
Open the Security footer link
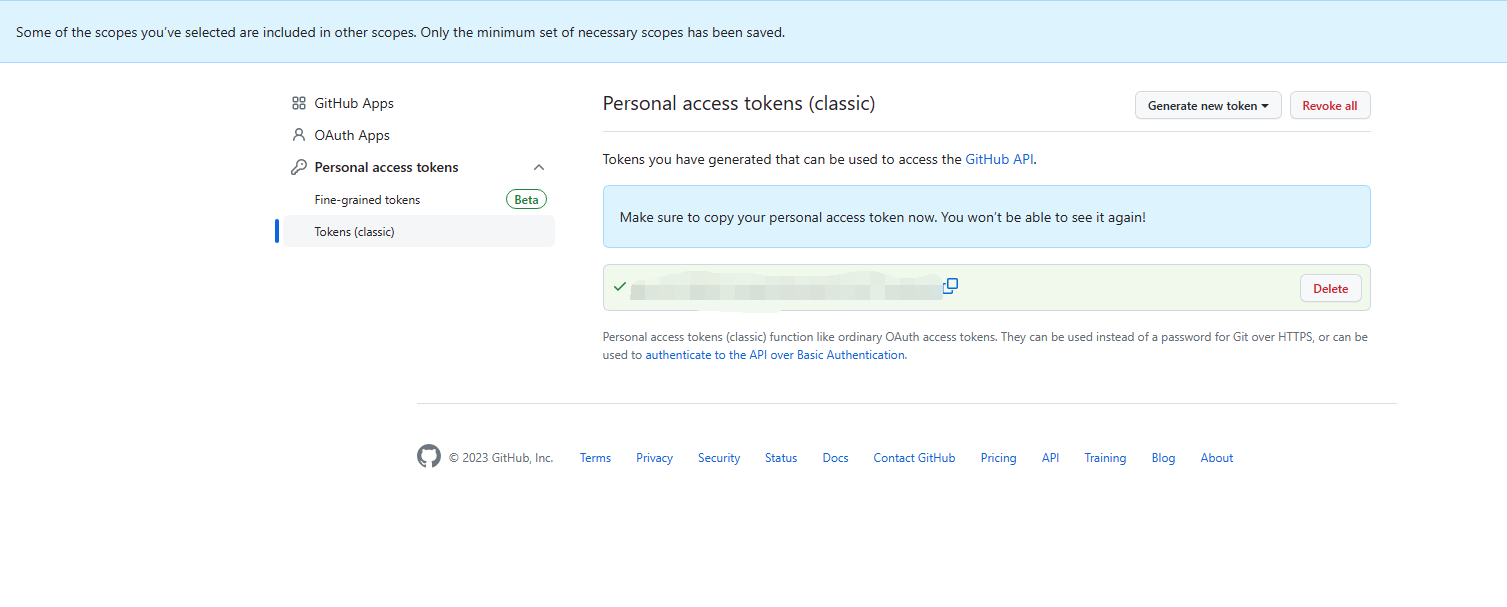coord(719,458)
